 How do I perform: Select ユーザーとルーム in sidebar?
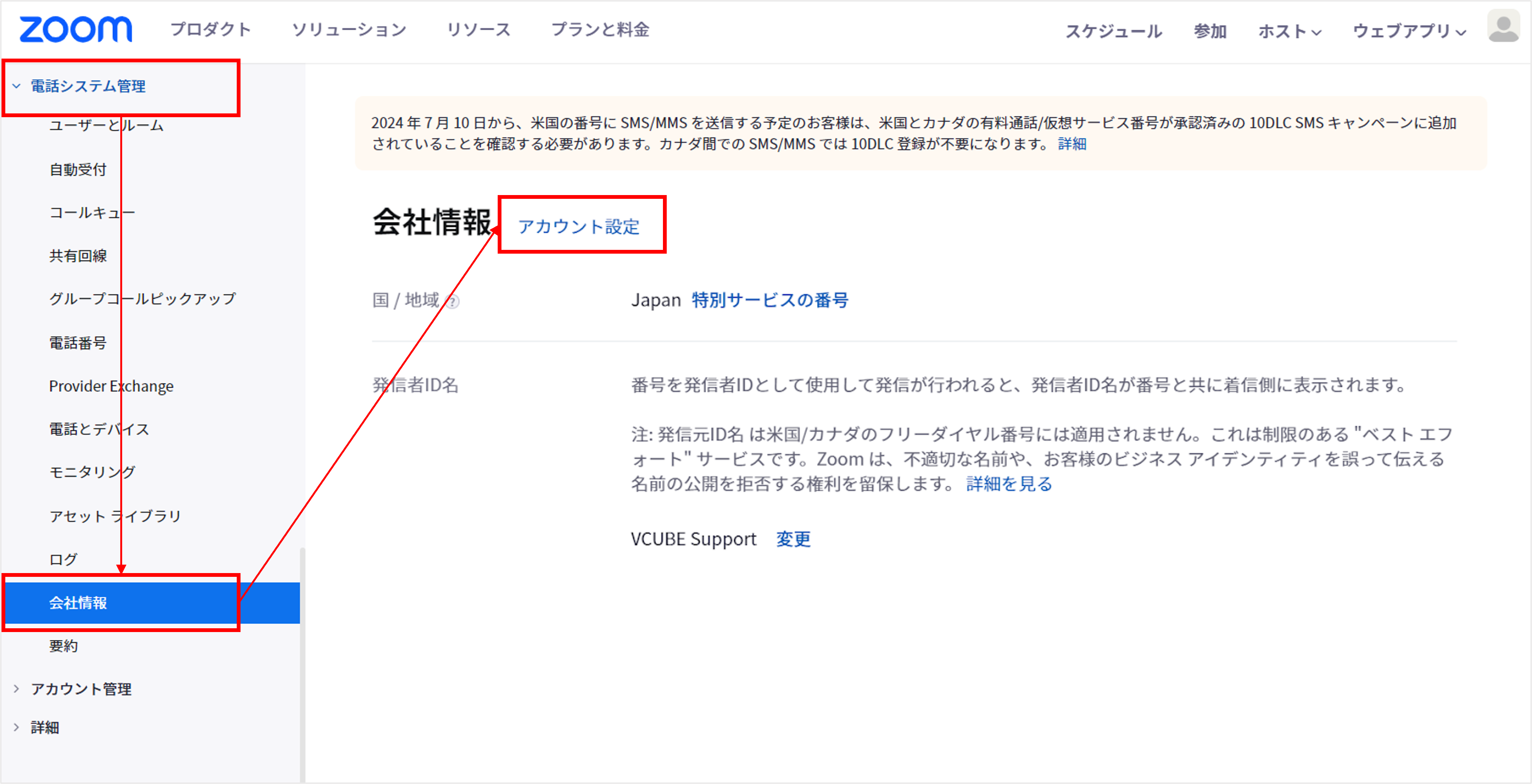pyautogui.click(x=106, y=126)
